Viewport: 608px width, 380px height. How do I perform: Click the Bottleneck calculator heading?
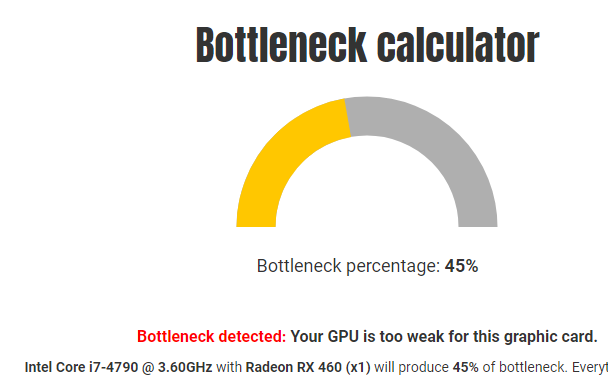point(367,45)
